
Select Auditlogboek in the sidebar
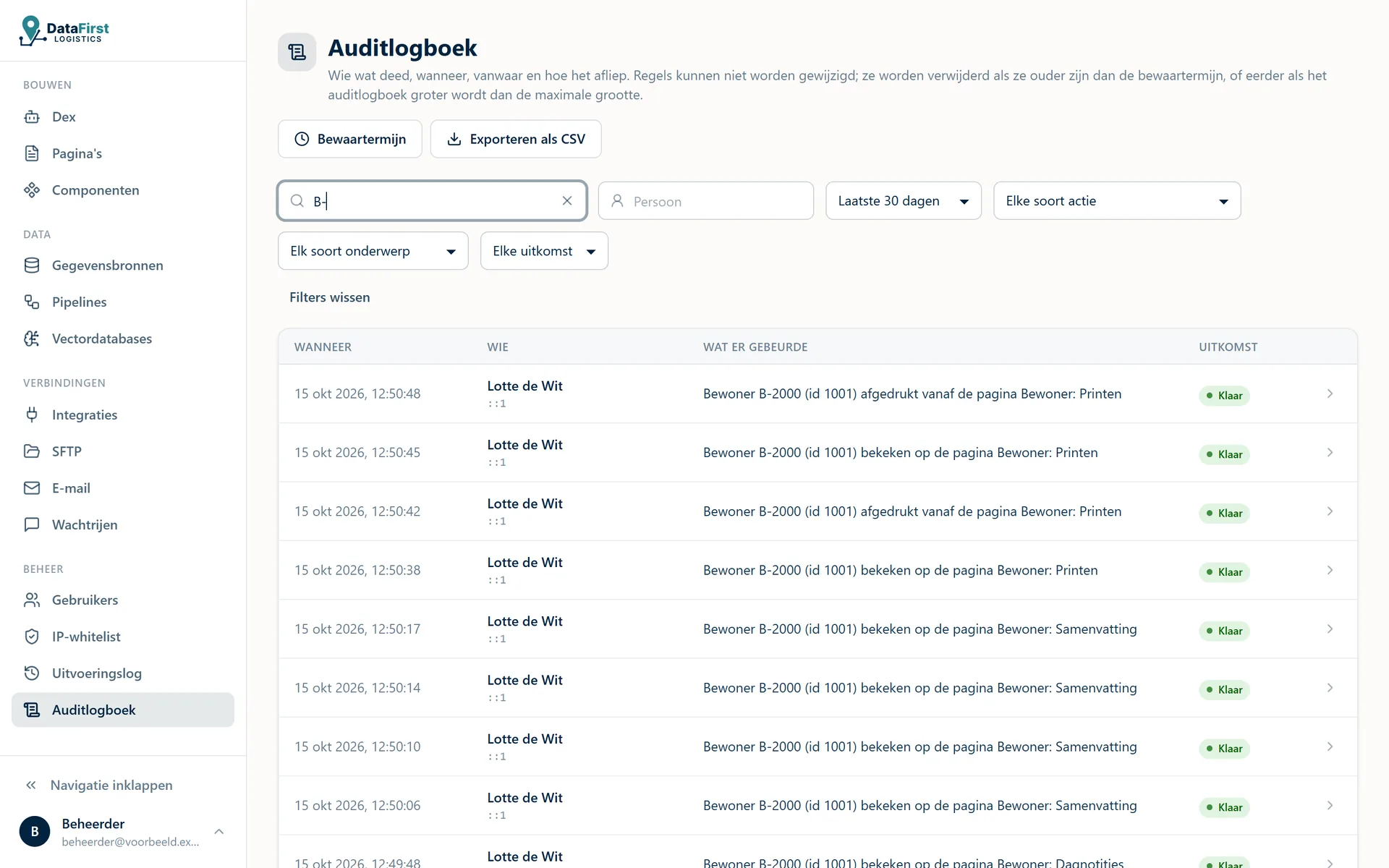[123, 710]
